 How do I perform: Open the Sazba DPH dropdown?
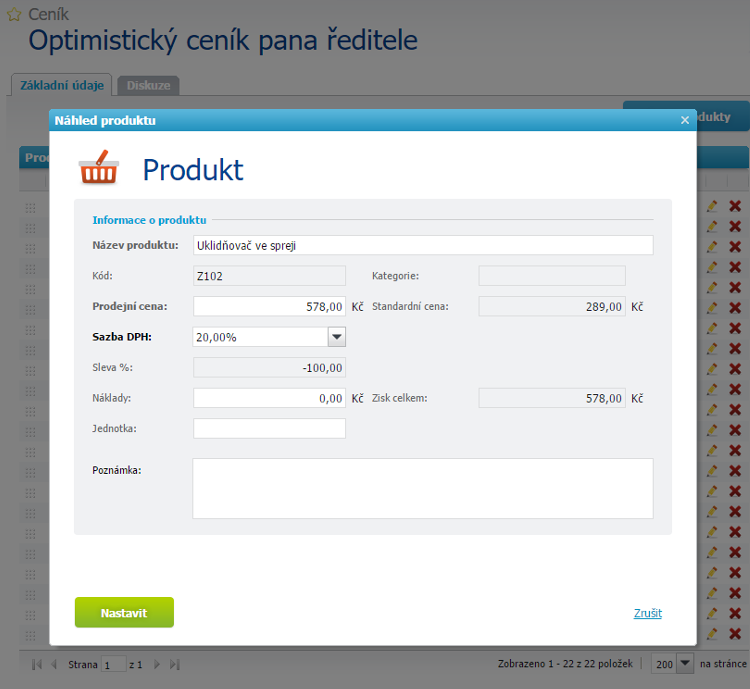(x=337, y=337)
